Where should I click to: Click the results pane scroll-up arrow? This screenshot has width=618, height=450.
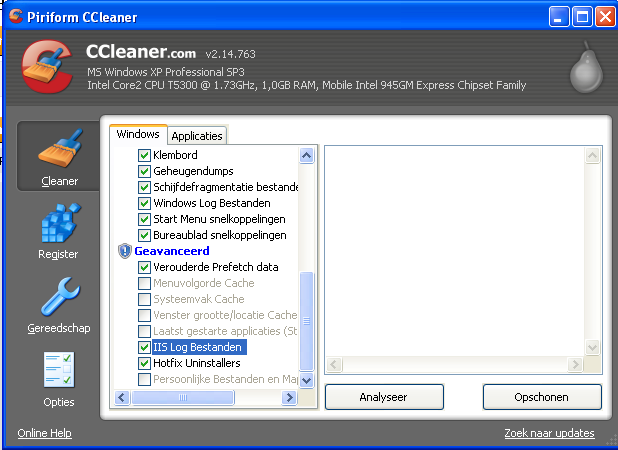592,156
